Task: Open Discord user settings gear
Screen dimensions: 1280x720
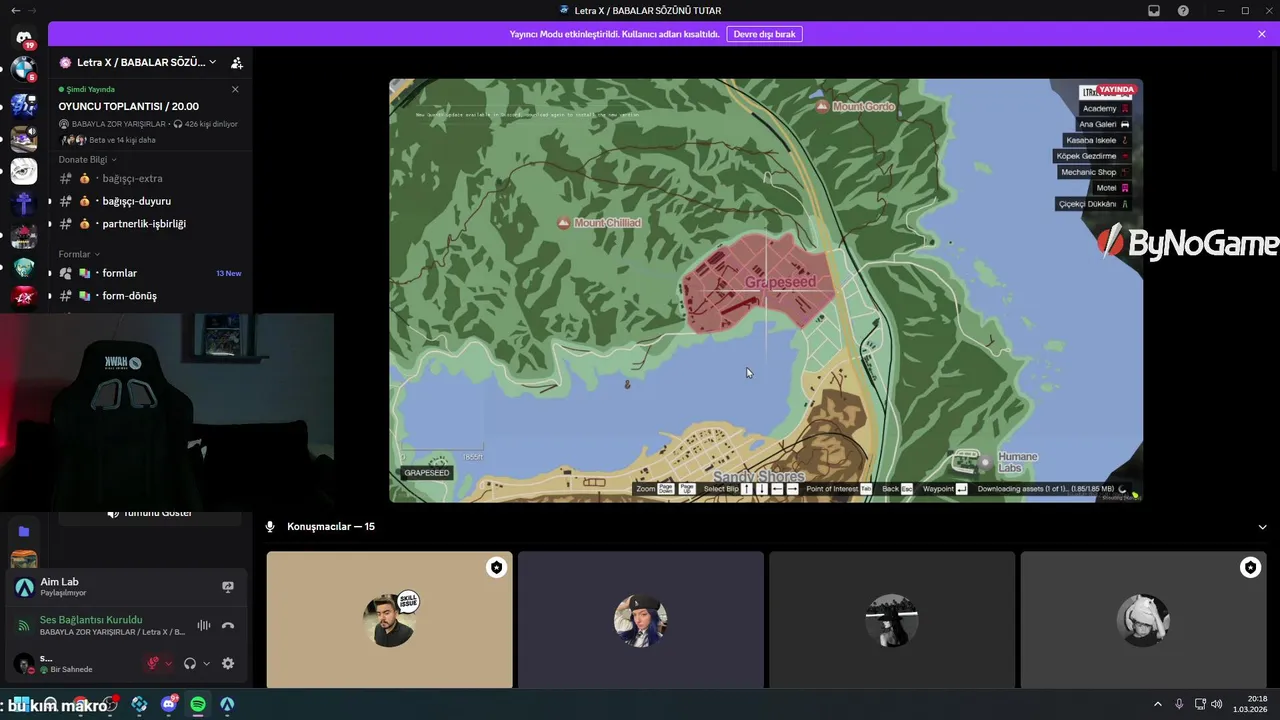Action: click(228, 663)
